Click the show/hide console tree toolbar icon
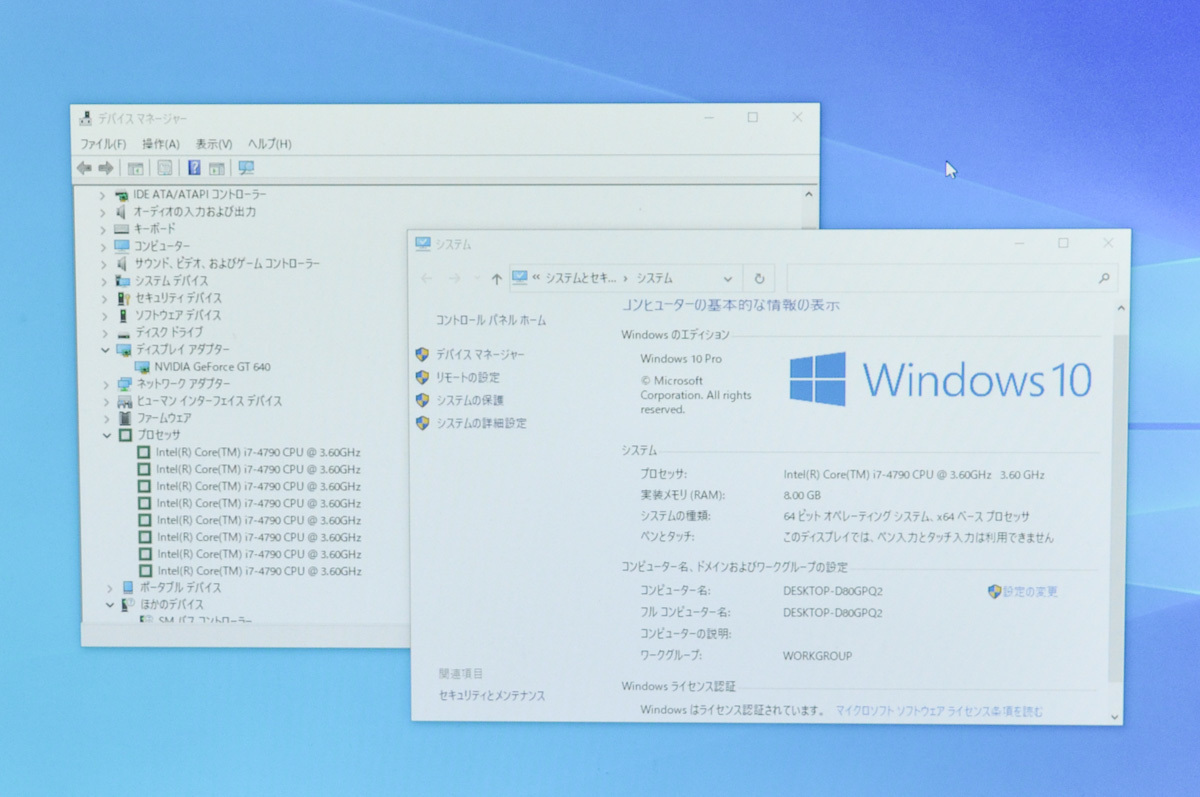 point(135,168)
